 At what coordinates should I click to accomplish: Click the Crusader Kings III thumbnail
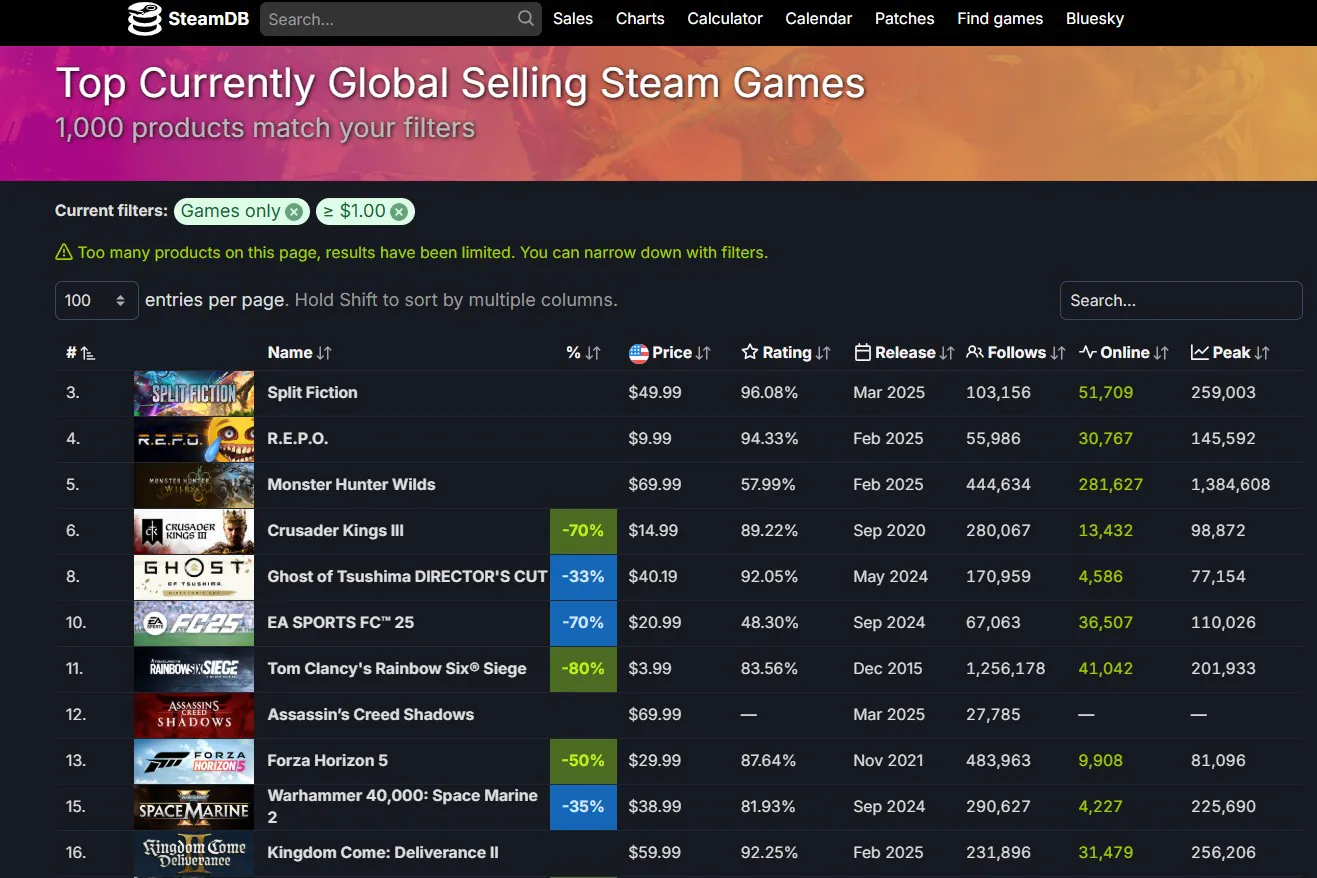tap(194, 531)
